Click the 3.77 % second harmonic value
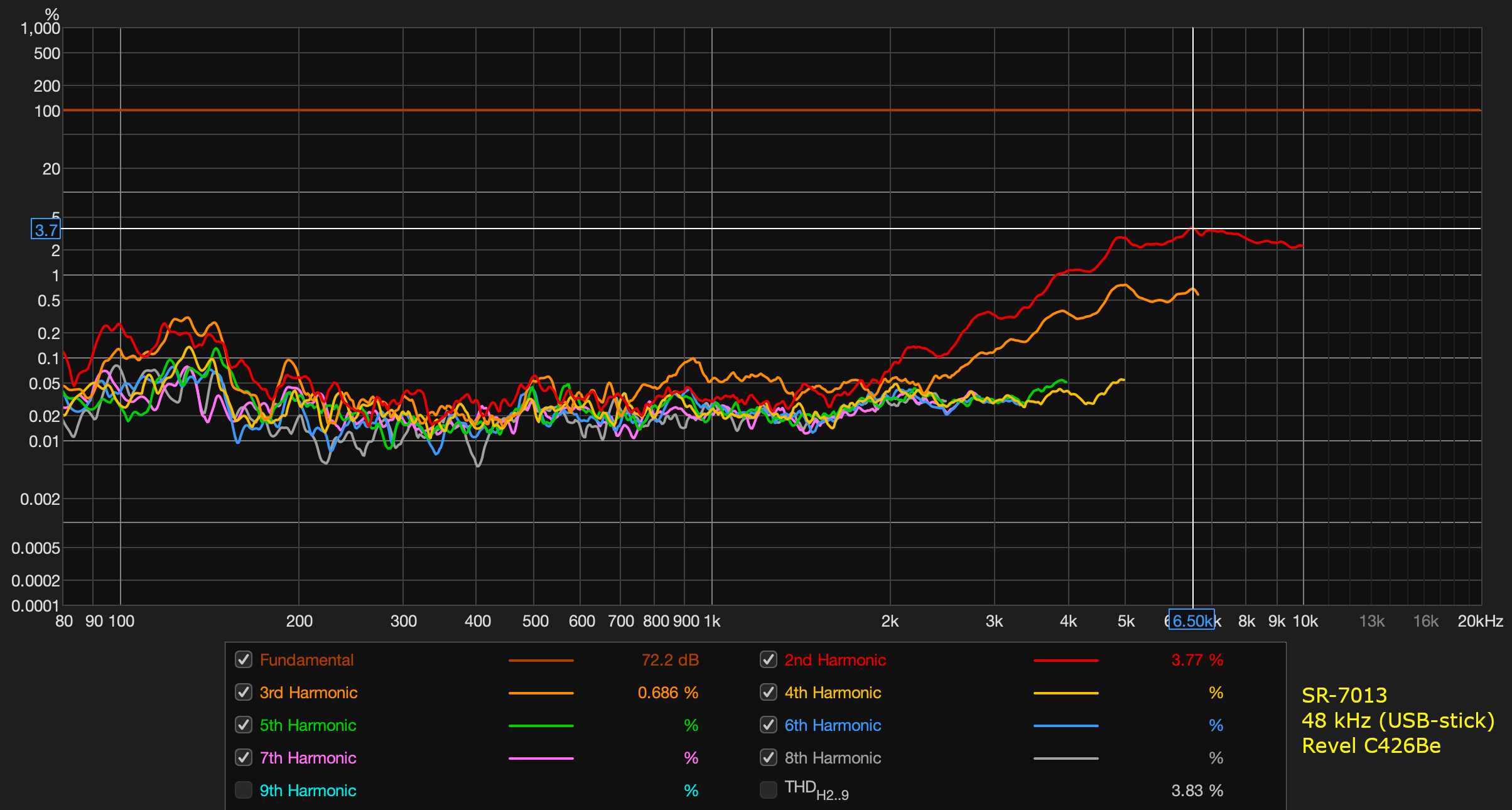This screenshot has height=810, width=1512. pyautogui.click(x=1197, y=660)
